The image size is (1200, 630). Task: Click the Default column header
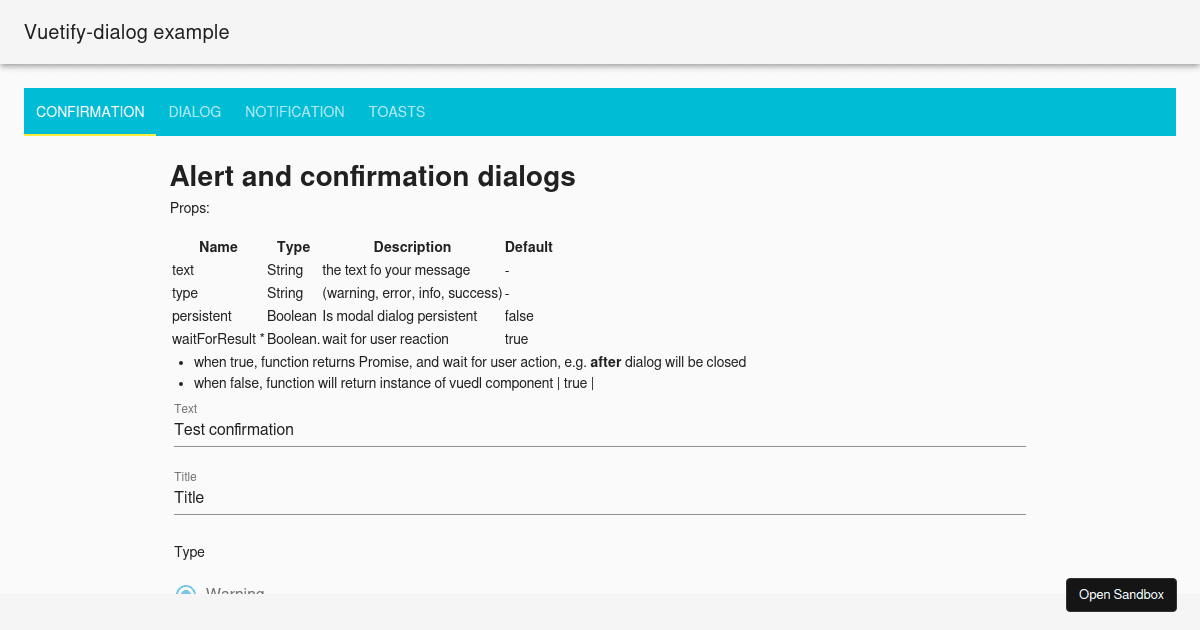point(528,247)
